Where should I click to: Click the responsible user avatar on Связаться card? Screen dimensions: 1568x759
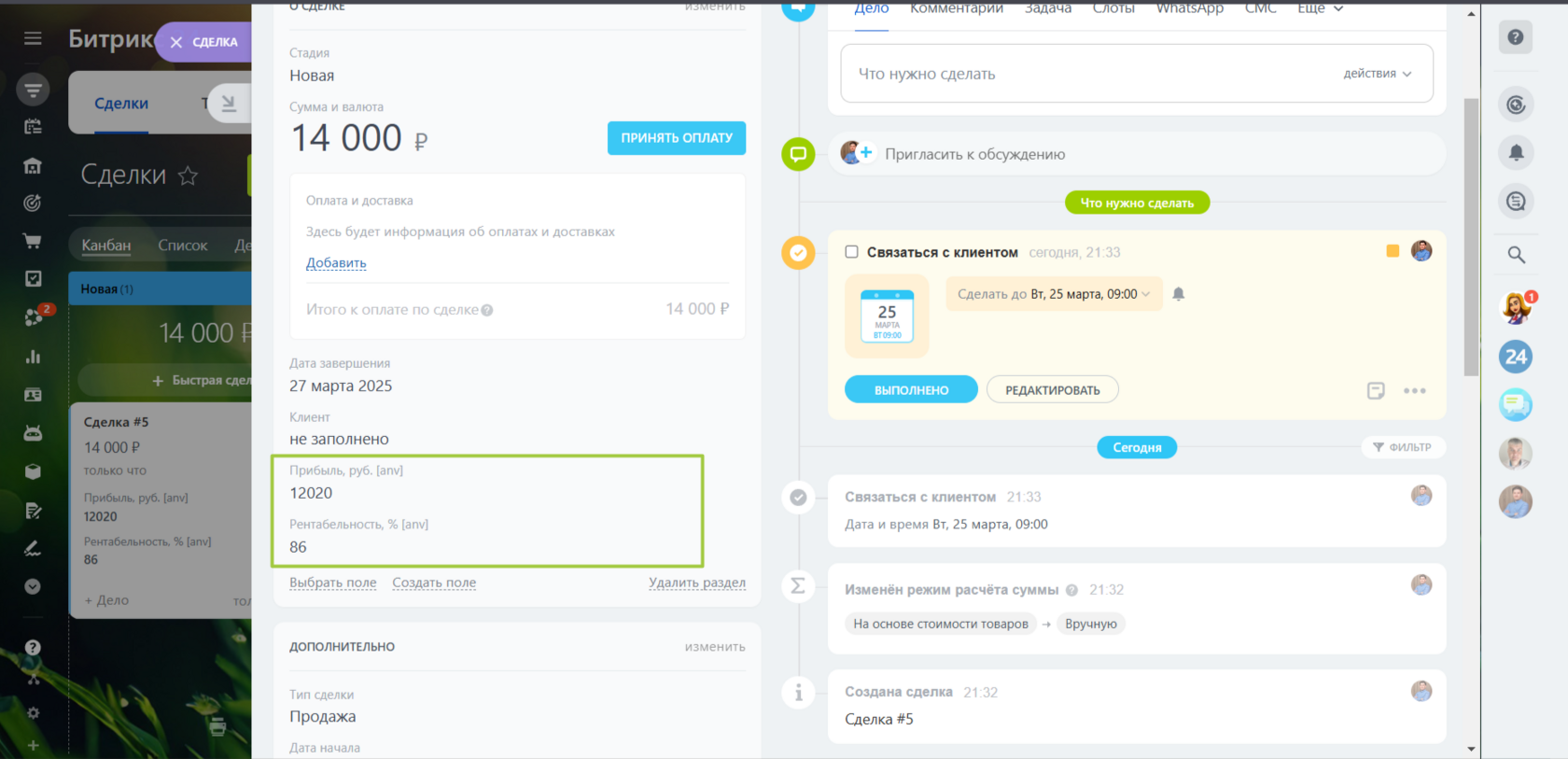pos(1421,251)
